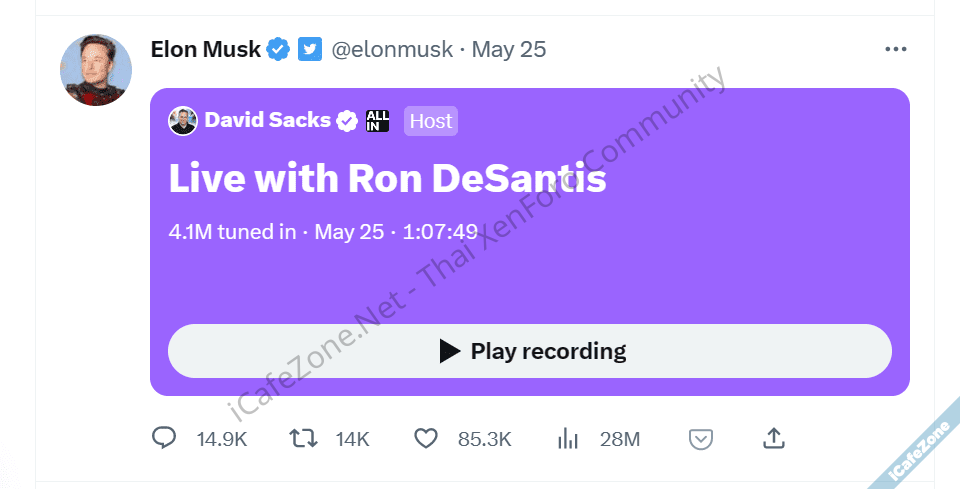Reply using the comment bubble icon
The width and height of the screenshot is (960, 489).
pyautogui.click(x=164, y=438)
